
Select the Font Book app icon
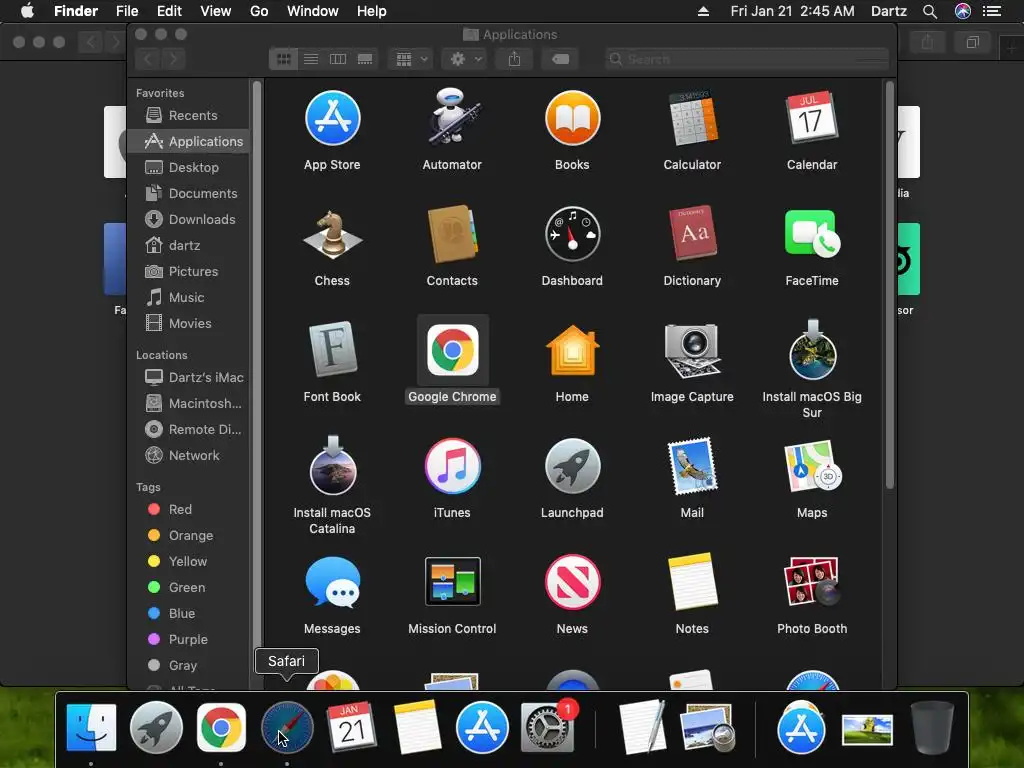pyautogui.click(x=332, y=349)
